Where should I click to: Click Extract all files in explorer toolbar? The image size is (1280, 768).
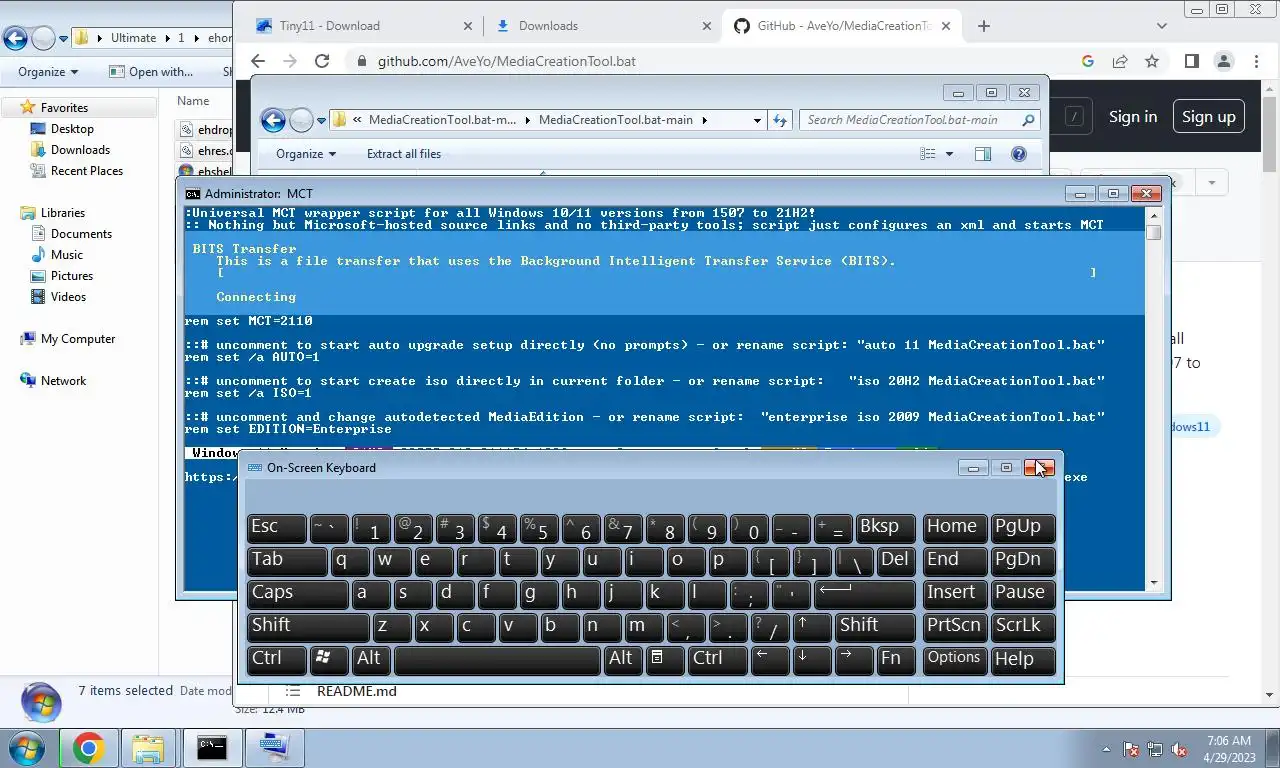click(x=404, y=154)
